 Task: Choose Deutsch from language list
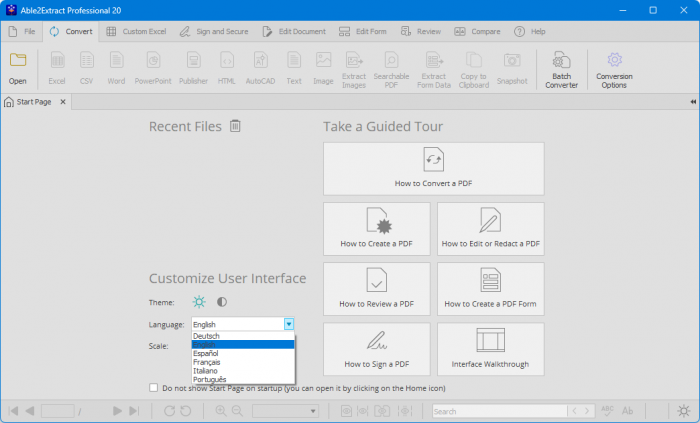(206, 336)
